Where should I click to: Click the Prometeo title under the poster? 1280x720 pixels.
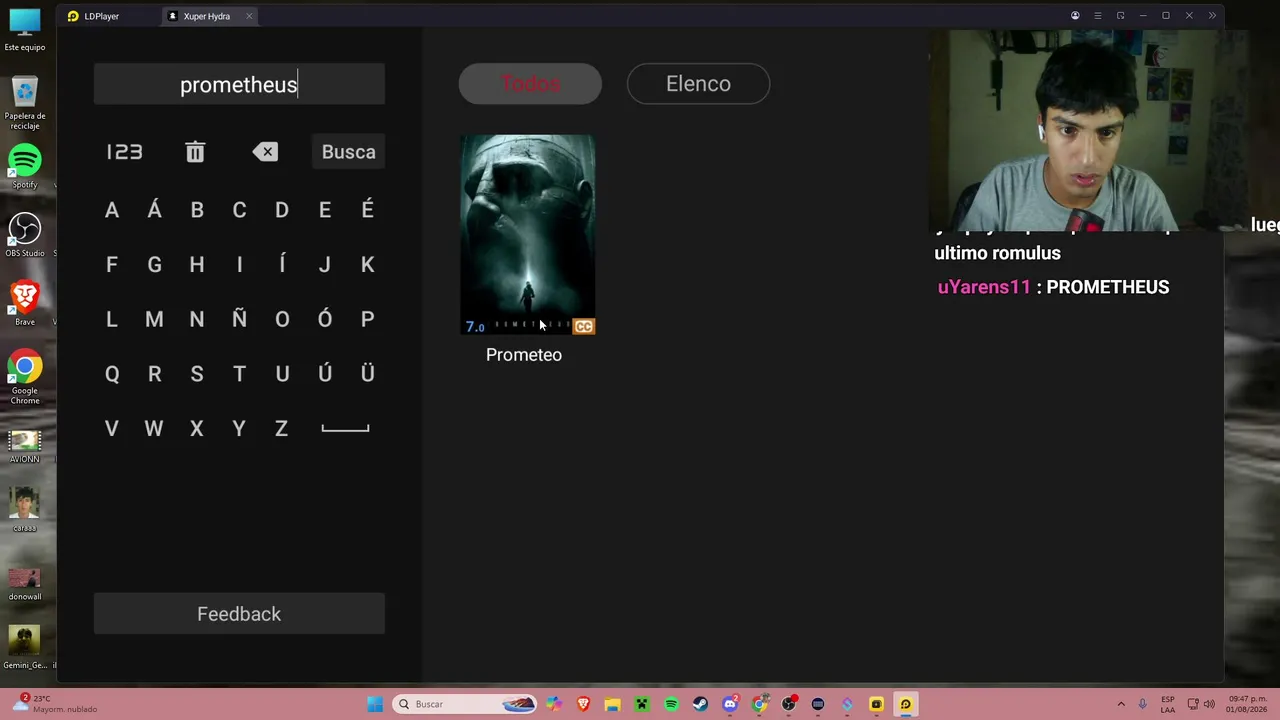click(524, 355)
